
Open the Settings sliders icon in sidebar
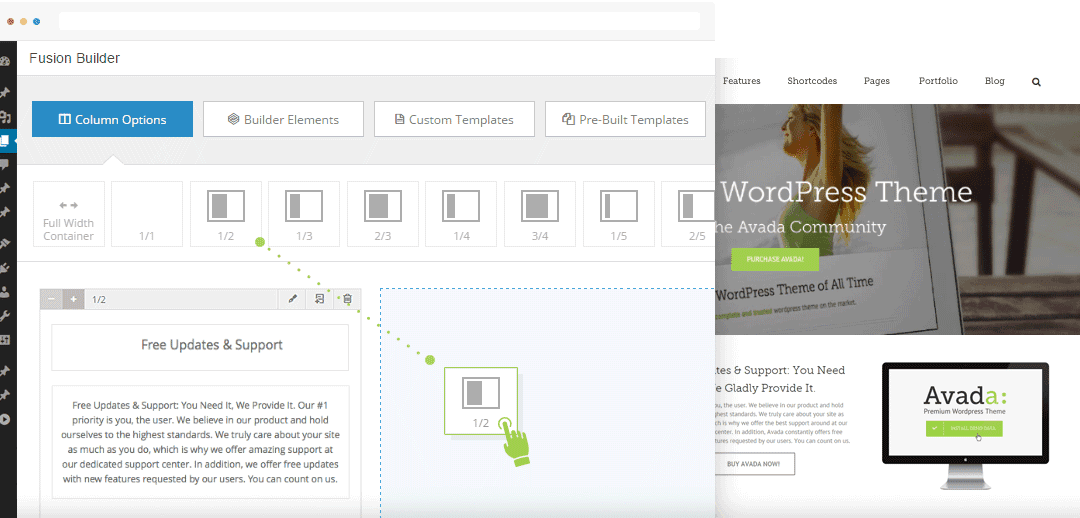[5, 340]
